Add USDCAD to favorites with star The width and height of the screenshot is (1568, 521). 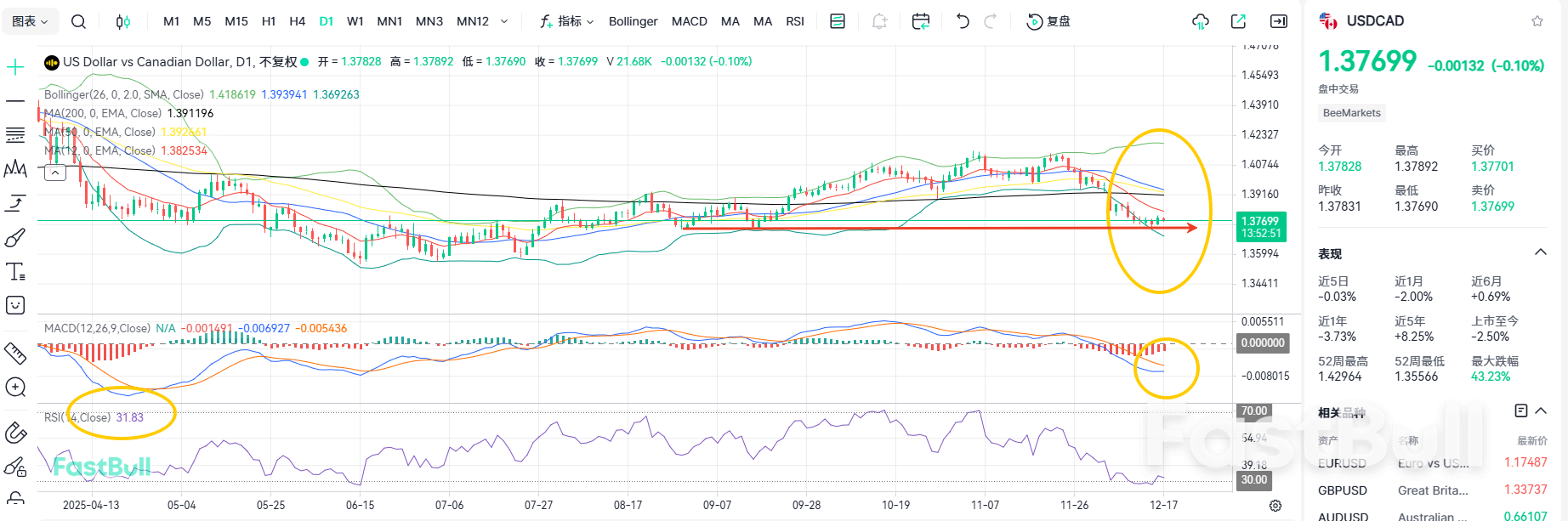pos(1537,21)
